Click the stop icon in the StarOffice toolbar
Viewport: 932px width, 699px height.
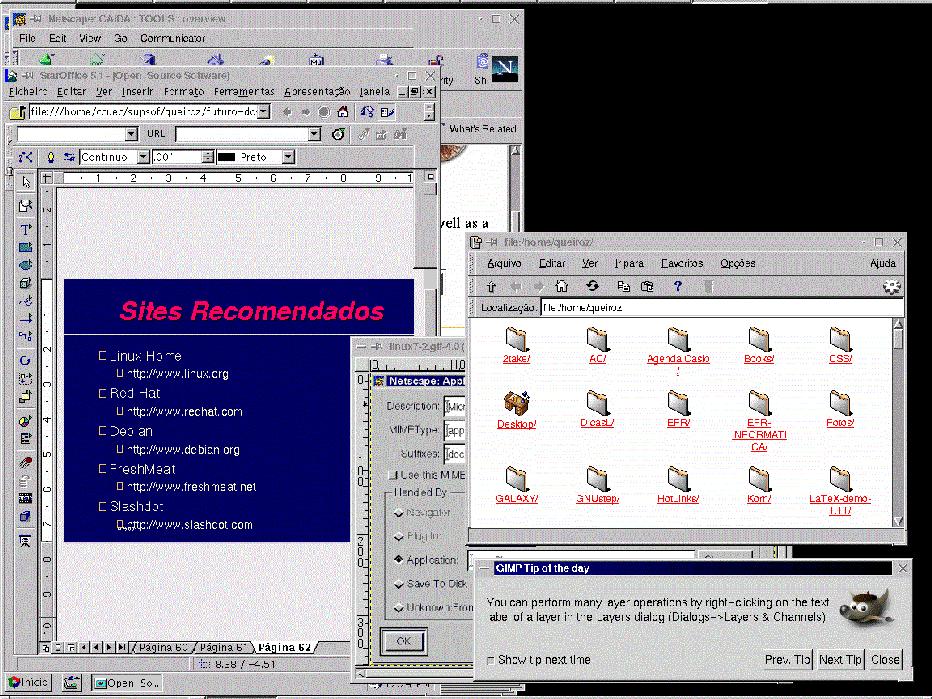(324, 112)
